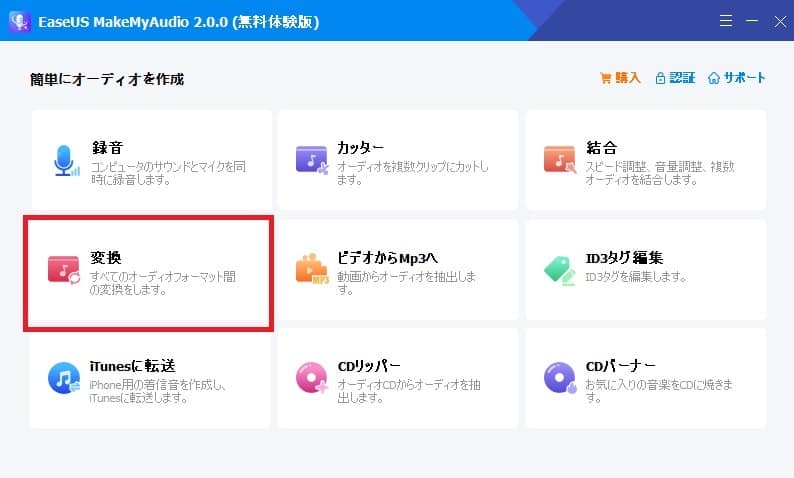Image resolution: width=794 pixels, height=478 pixels.
Task: Click the microphone icon for 録音
Action: tap(66, 161)
